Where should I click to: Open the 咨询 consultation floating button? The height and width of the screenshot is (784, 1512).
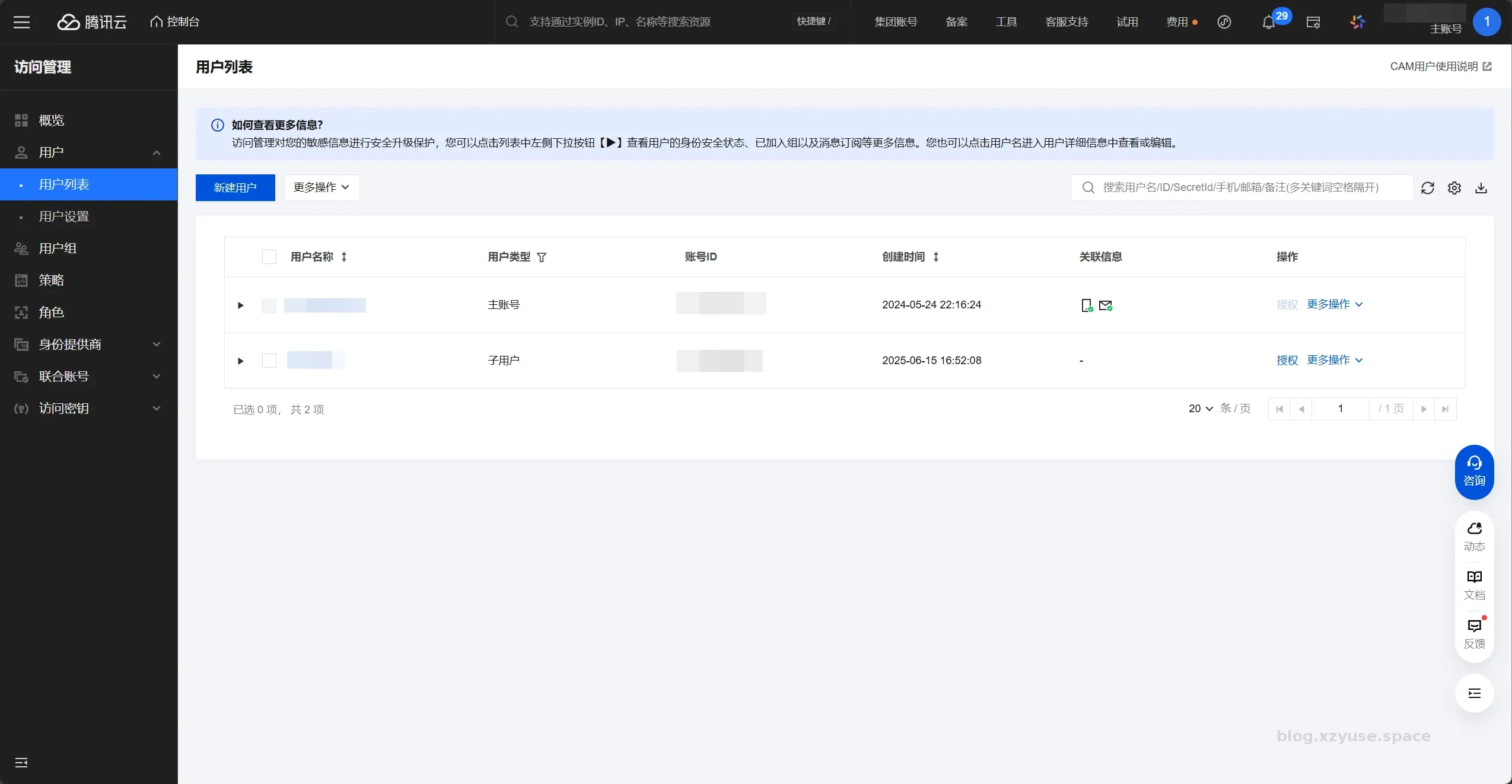click(x=1474, y=471)
